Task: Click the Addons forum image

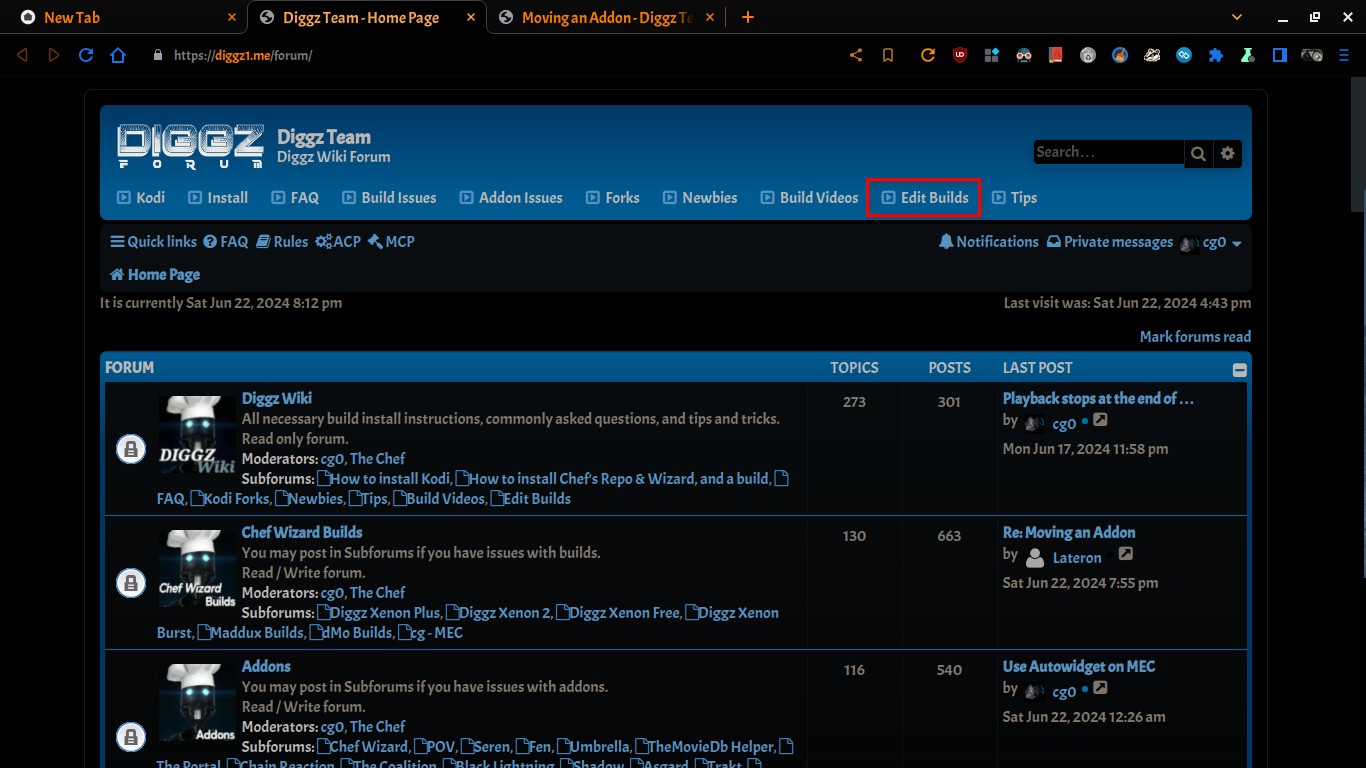Action: [x=198, y=703]
